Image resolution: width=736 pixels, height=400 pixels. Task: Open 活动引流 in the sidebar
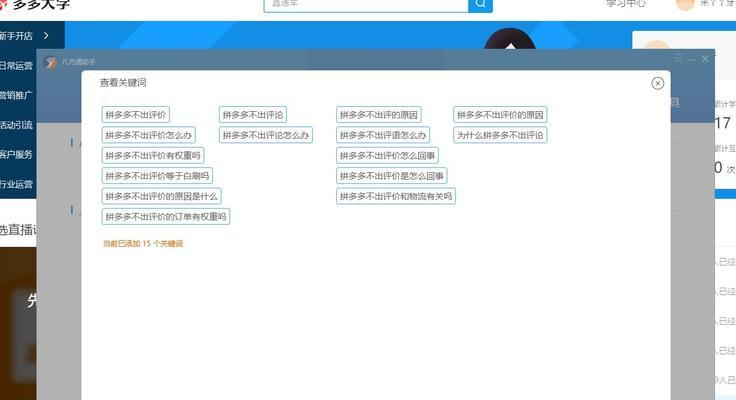click(16, 125)
